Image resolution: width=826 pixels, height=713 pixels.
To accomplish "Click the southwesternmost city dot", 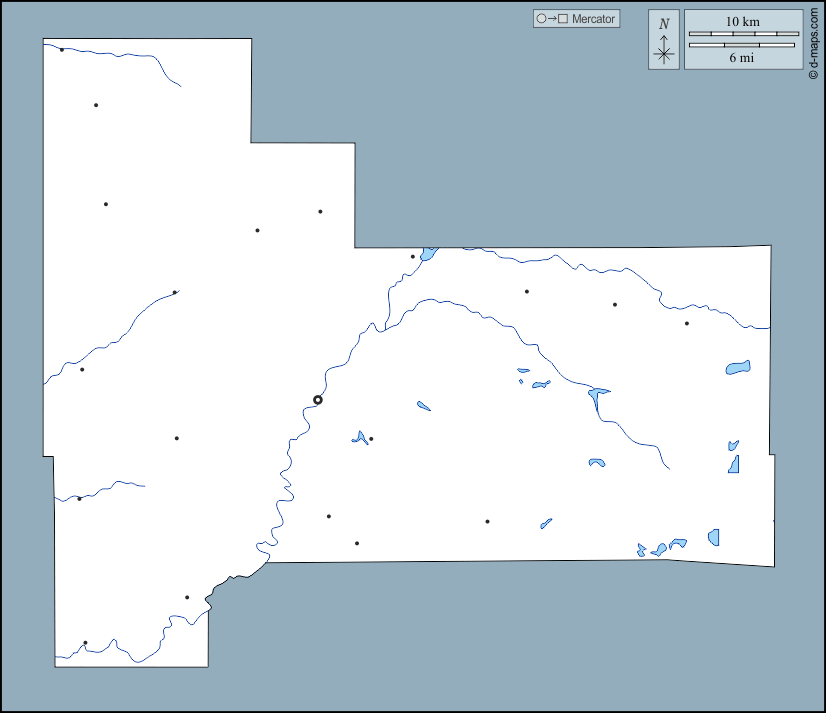I will click(85, 643).
